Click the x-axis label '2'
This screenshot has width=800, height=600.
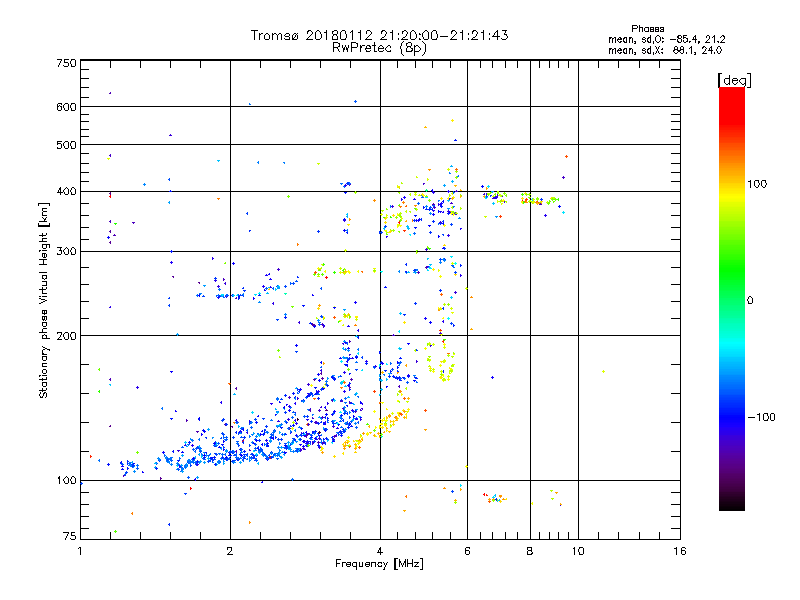[230, 551]
